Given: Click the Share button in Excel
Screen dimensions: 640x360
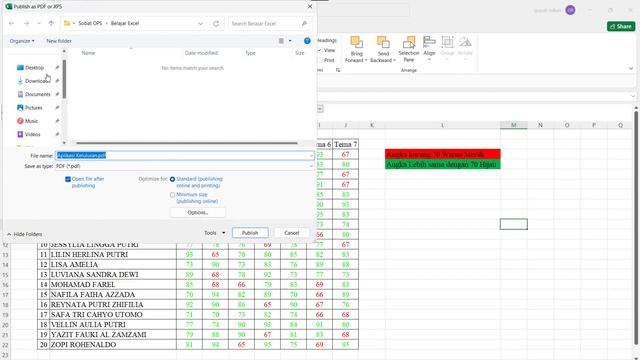Looking at the screenshot, I should [621, 26].
